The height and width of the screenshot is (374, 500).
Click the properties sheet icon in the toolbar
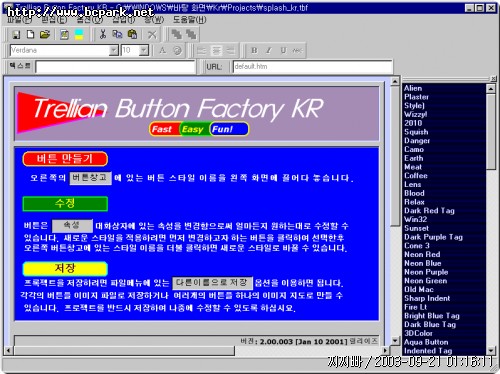[x=64, y=35]
